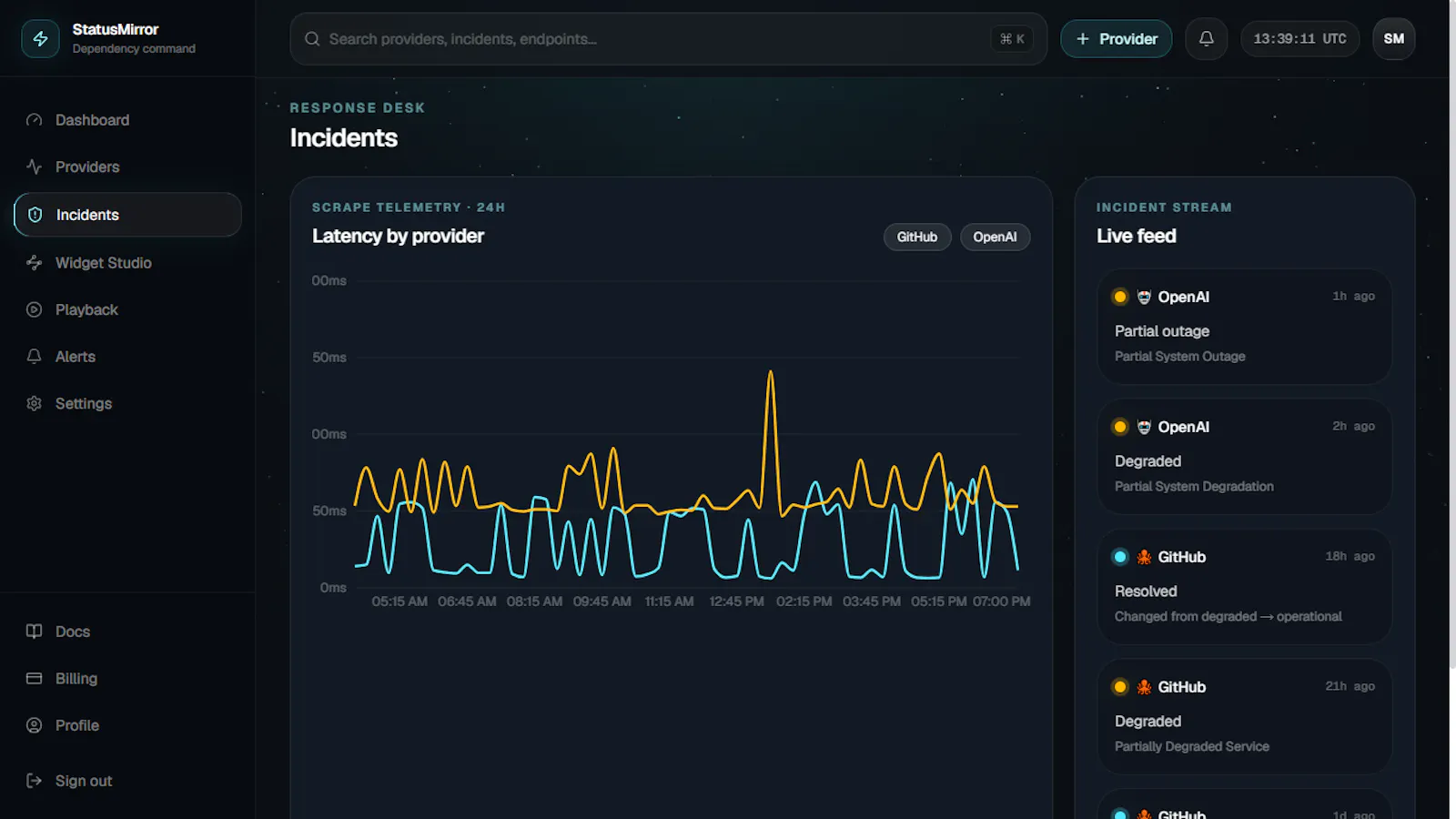Click blue status dot on Resolved card
This screenshot has width=1456, height=819.
click(1120, 557)
